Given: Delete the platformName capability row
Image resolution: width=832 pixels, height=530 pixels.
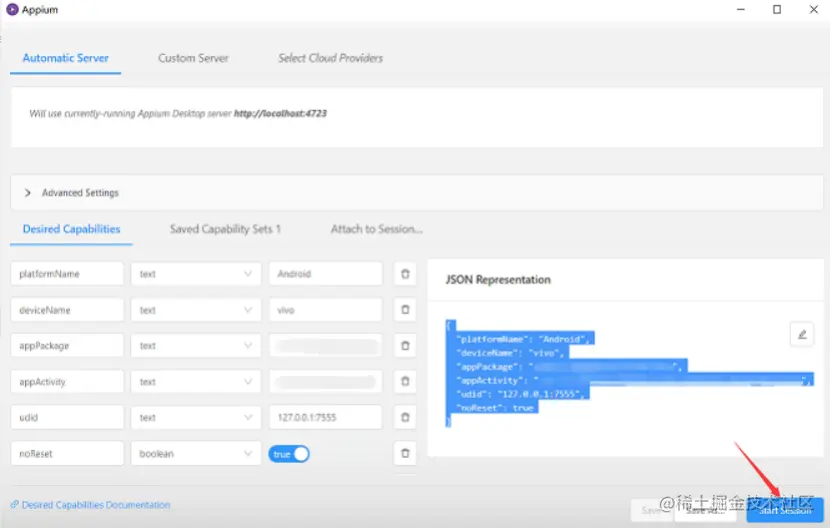Looking at the screenshot, I should click(405, 274).
